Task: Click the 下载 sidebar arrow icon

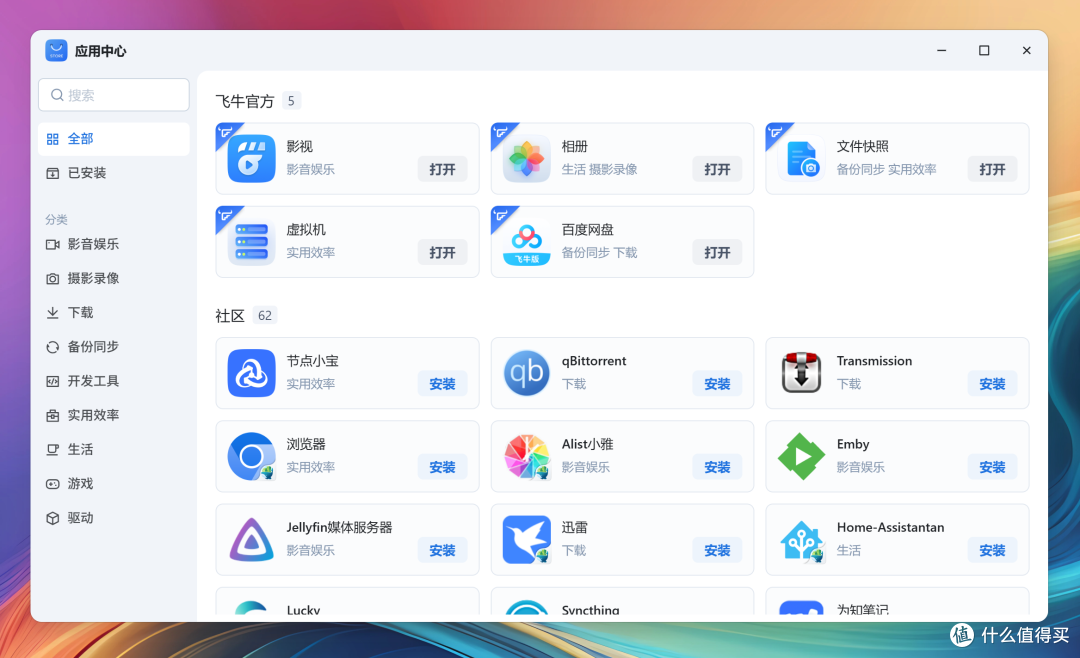Action: pyautogui.click(x=52, y=313)
